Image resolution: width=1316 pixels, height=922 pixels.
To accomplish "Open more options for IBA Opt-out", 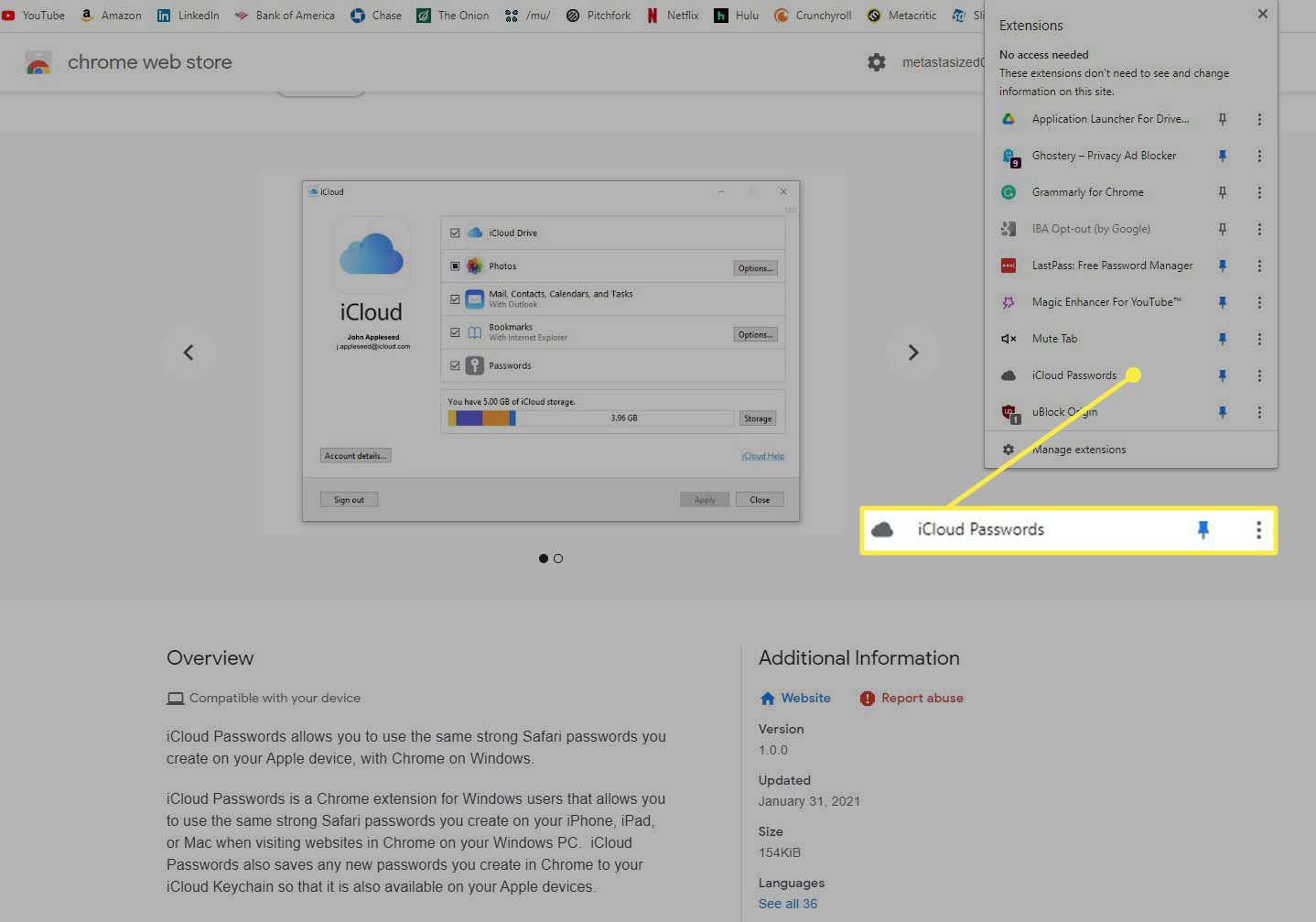I will [1259, 229].
